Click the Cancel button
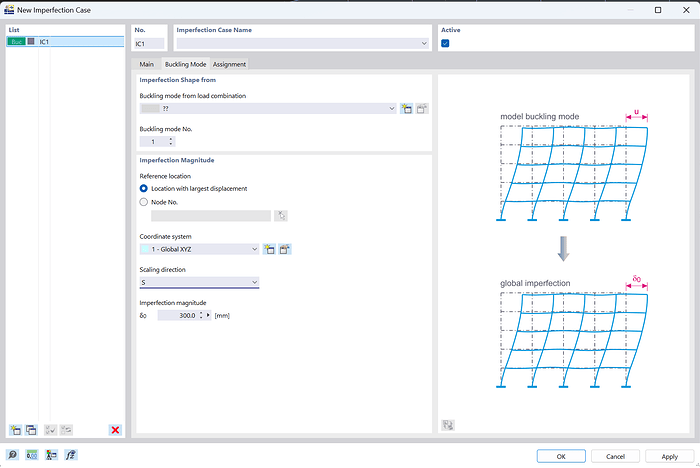The image size is (700, 468). point(615,456)
